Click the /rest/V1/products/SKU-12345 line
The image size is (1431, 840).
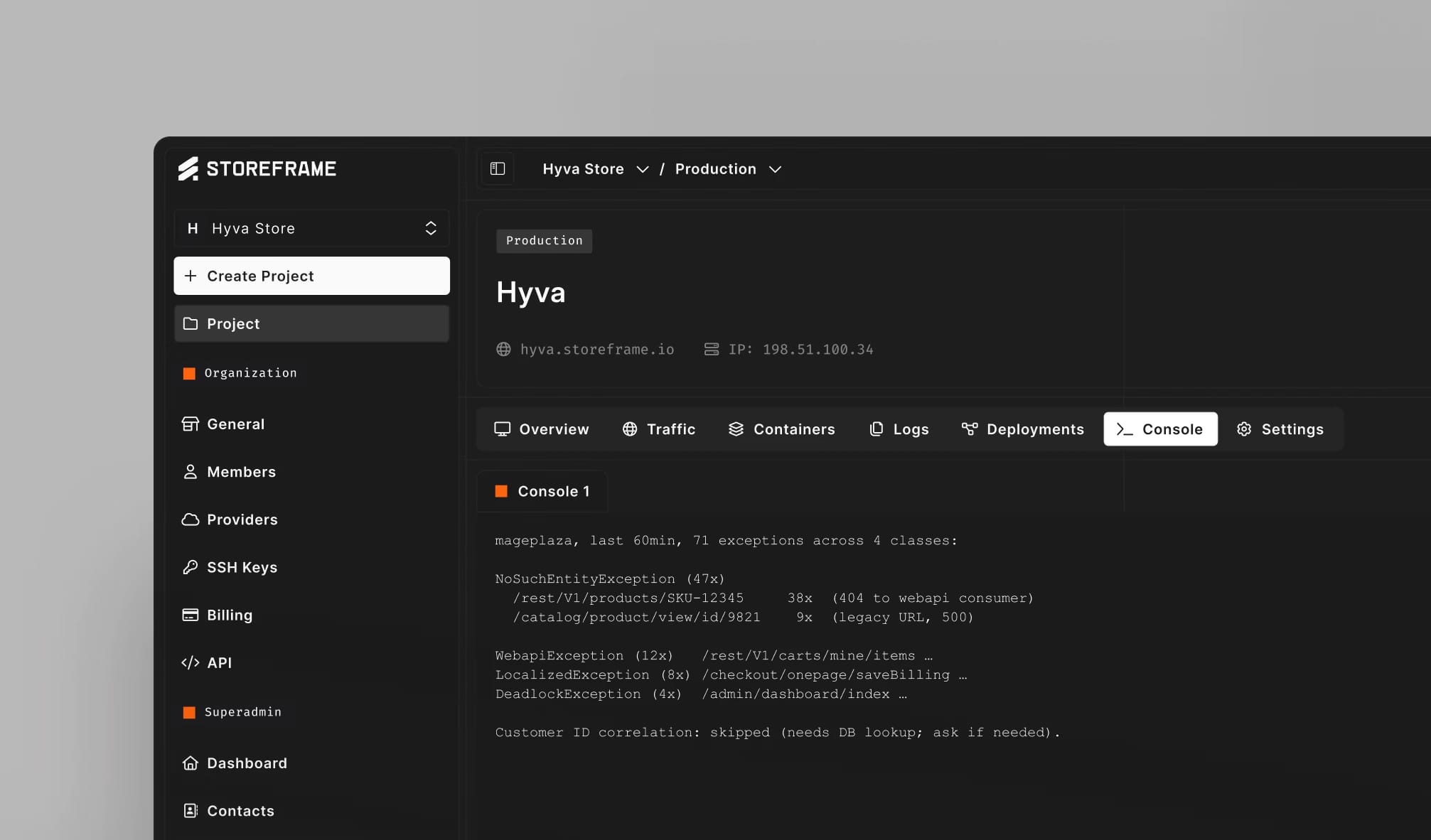[x=773, y=598]
